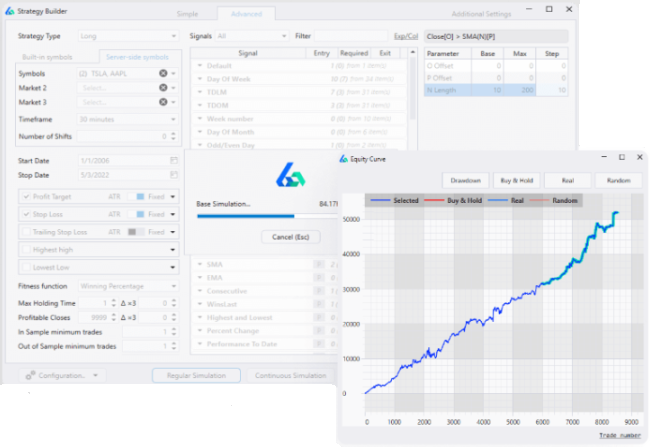This screenshot has height=447, width=650.
Task: Expand the Default signal group
Action: pyautogui.click(x=200, y=66)
